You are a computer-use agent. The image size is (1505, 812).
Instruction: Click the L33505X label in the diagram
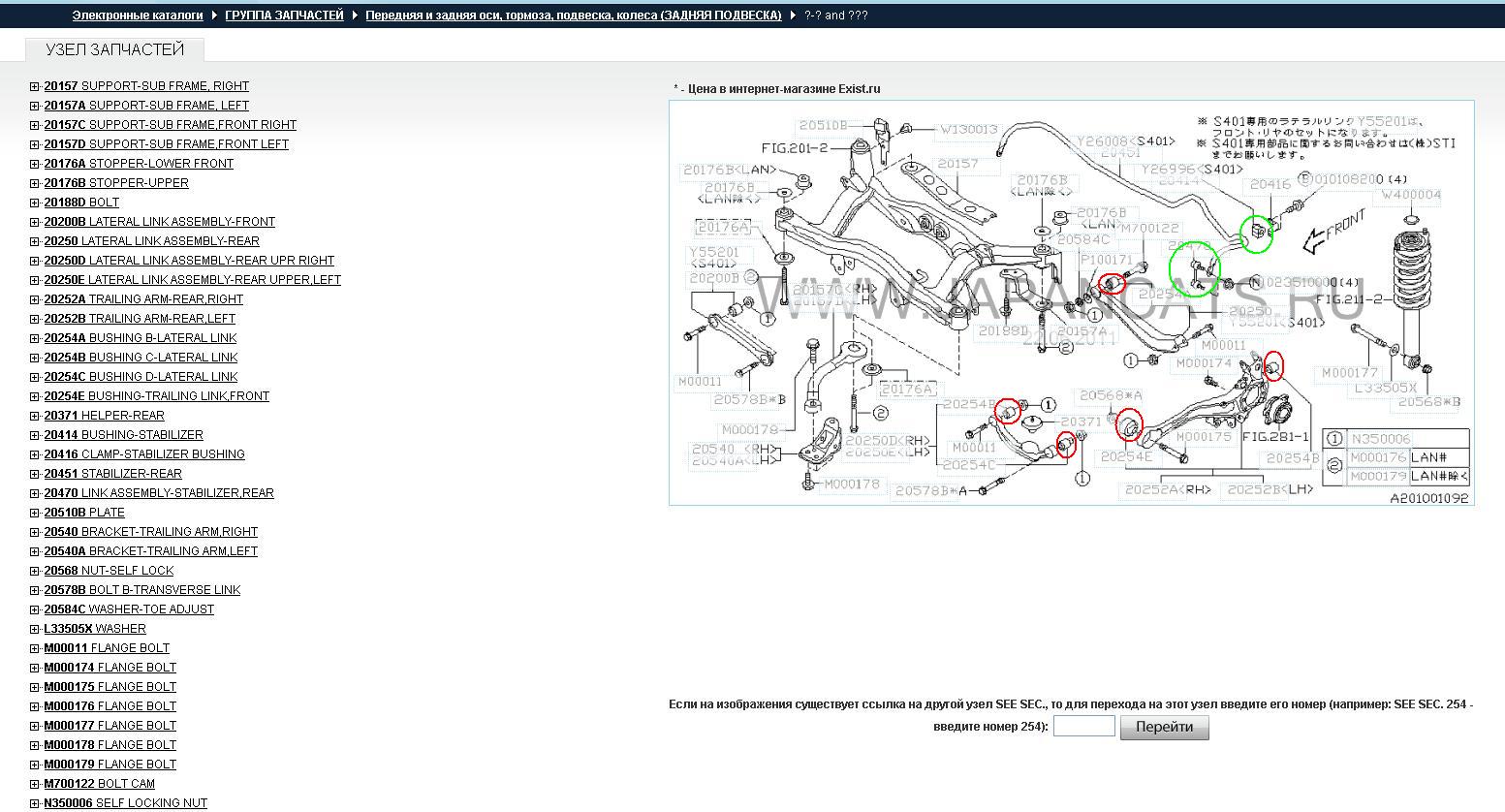1385,388
